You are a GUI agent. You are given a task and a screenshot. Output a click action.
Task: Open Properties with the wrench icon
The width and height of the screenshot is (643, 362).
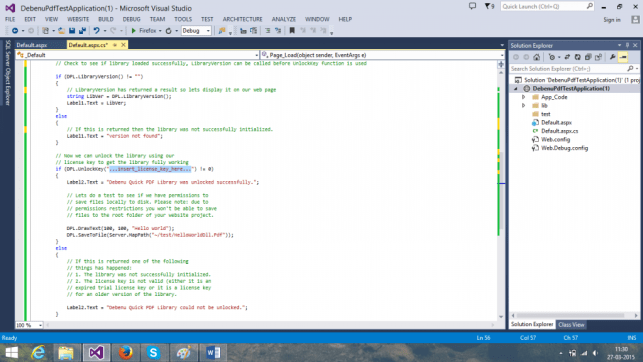[x=612, y=57]
